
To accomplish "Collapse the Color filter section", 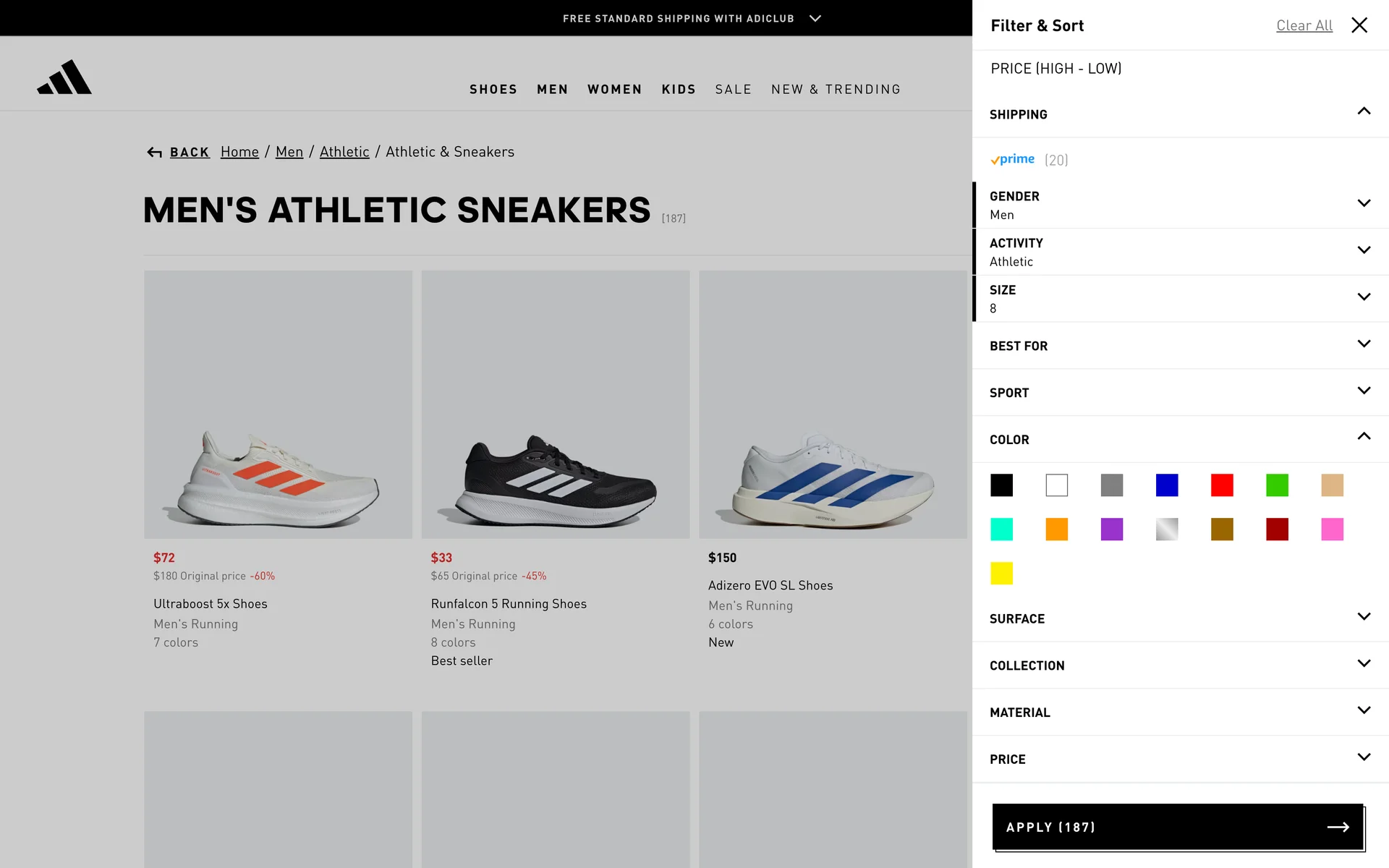I will tap(1364, 436).
